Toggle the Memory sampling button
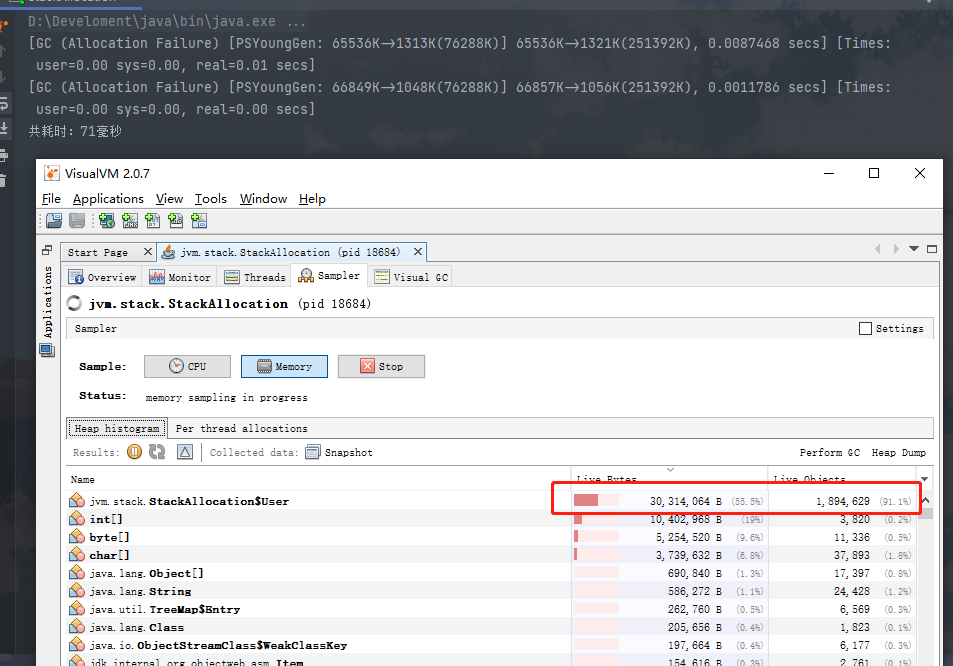 coord(284,366)
